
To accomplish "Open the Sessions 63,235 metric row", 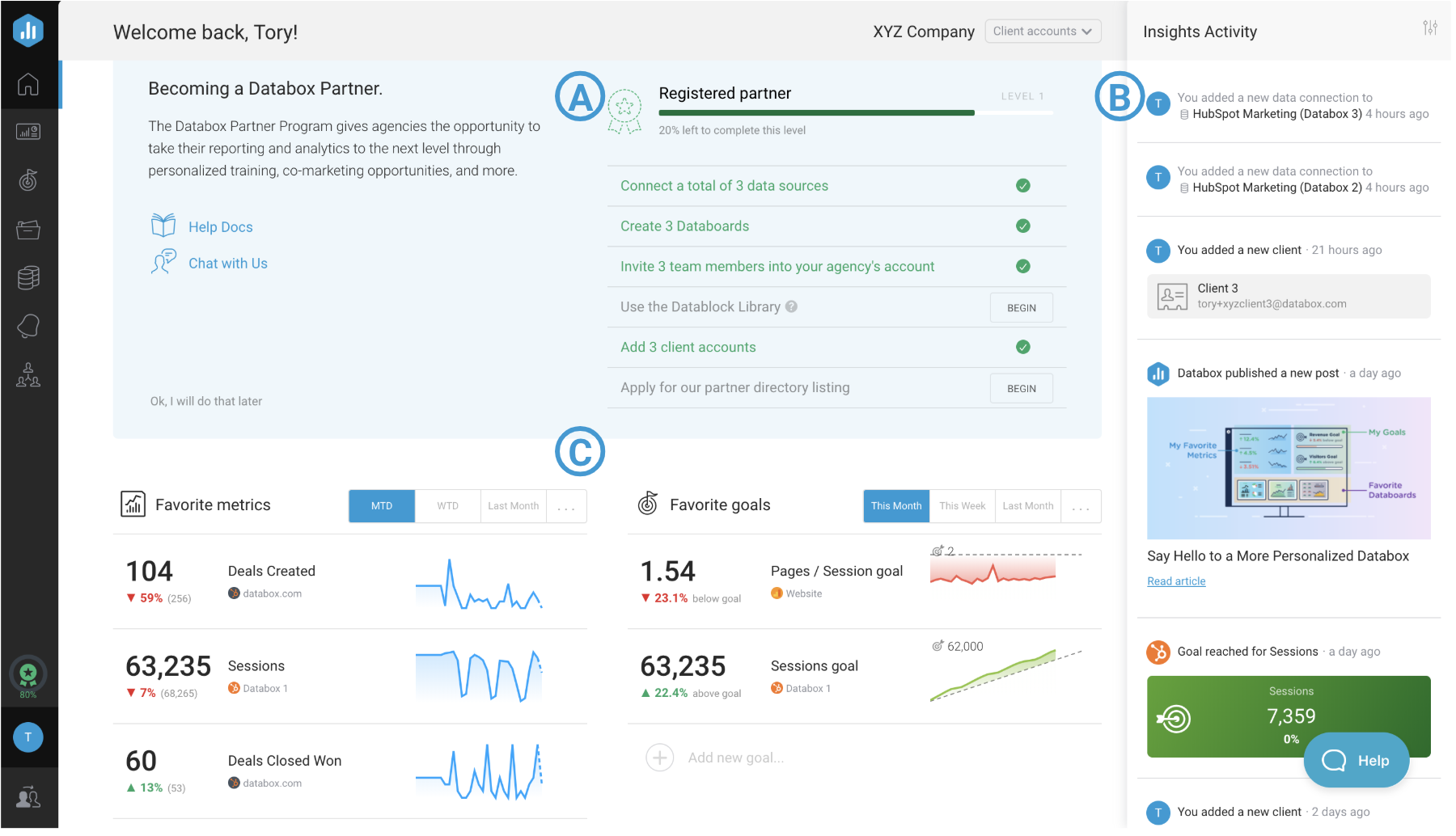I will point(350,677).
